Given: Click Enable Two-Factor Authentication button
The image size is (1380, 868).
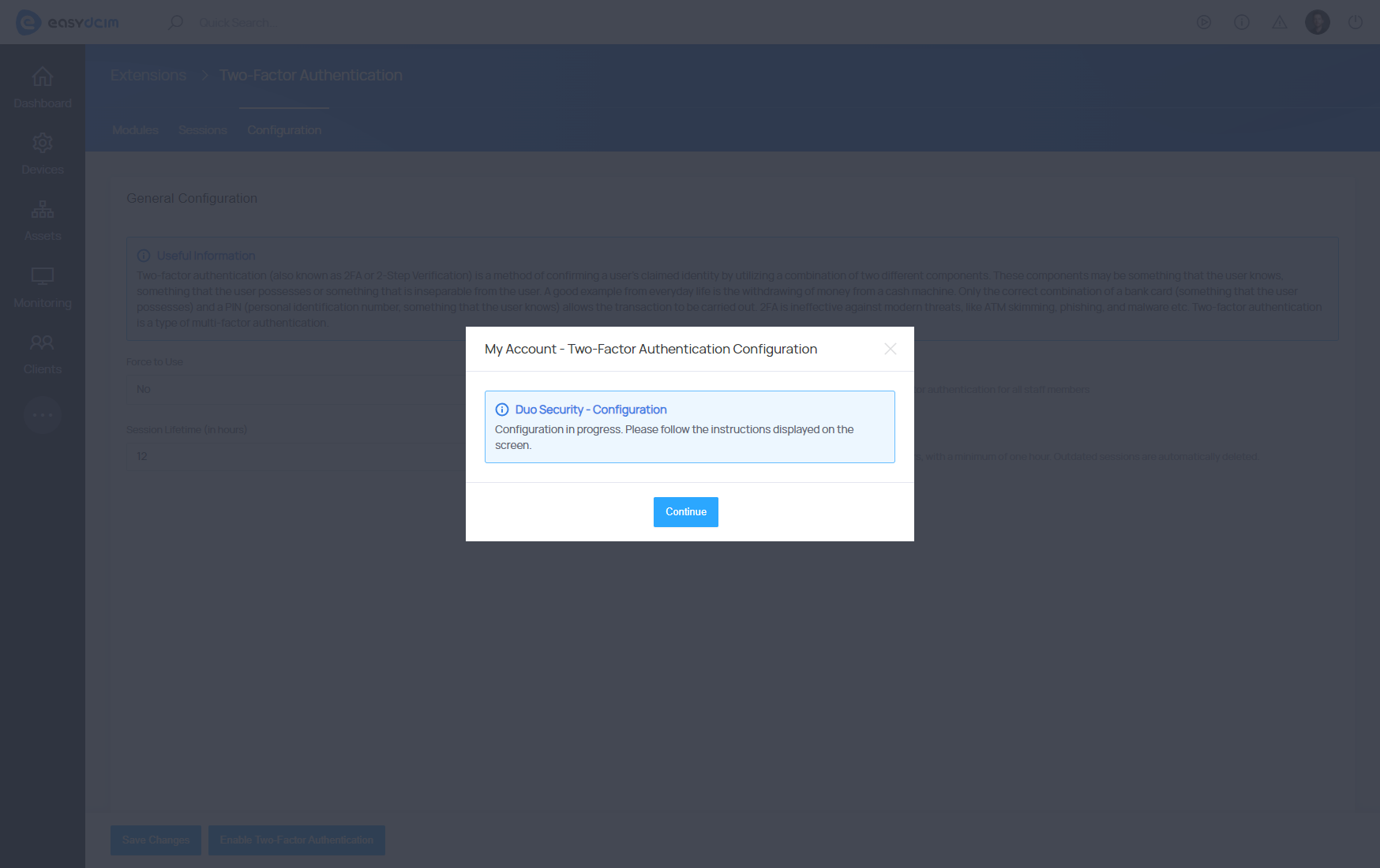Looking at the screenshot, I should (x=297, y=840).
